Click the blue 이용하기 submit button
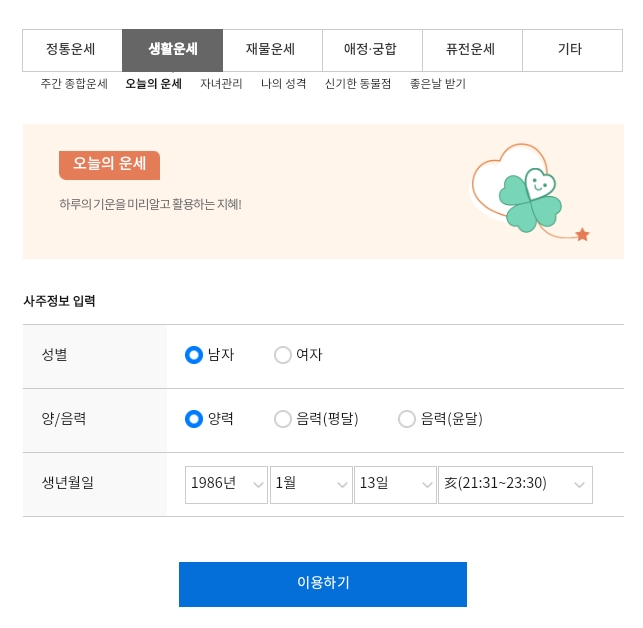The image size is (643, 628). (323, 584)
